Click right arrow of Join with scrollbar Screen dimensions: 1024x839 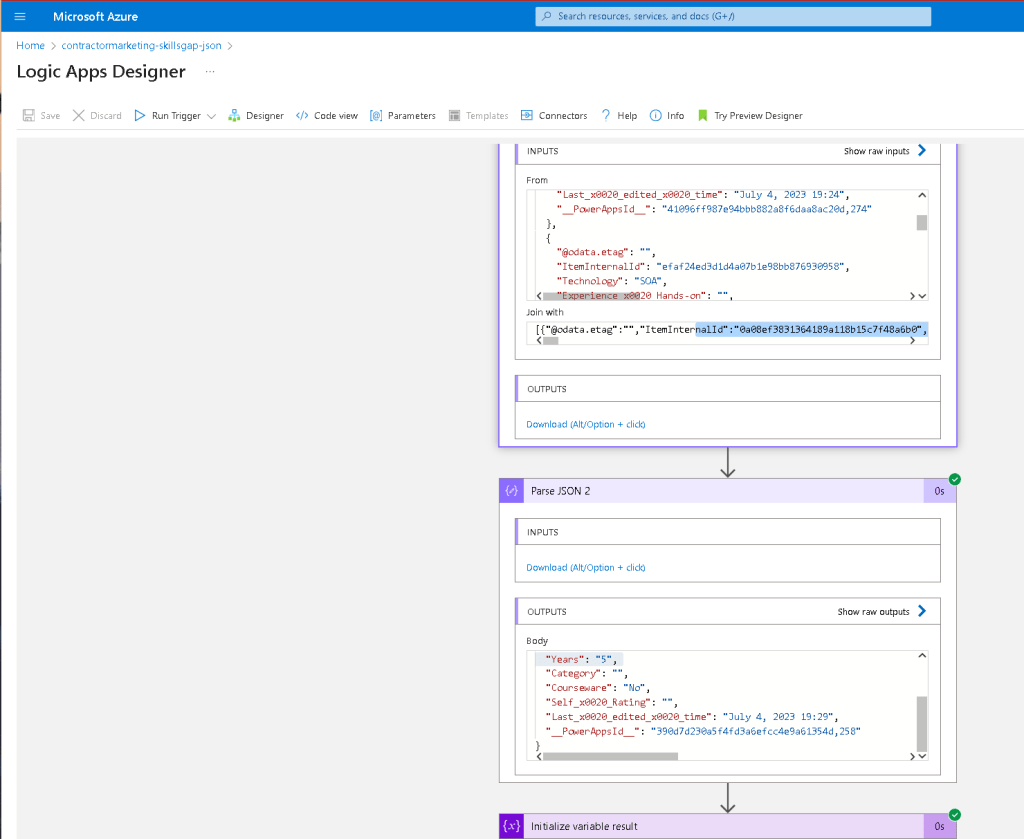point(912,341)
